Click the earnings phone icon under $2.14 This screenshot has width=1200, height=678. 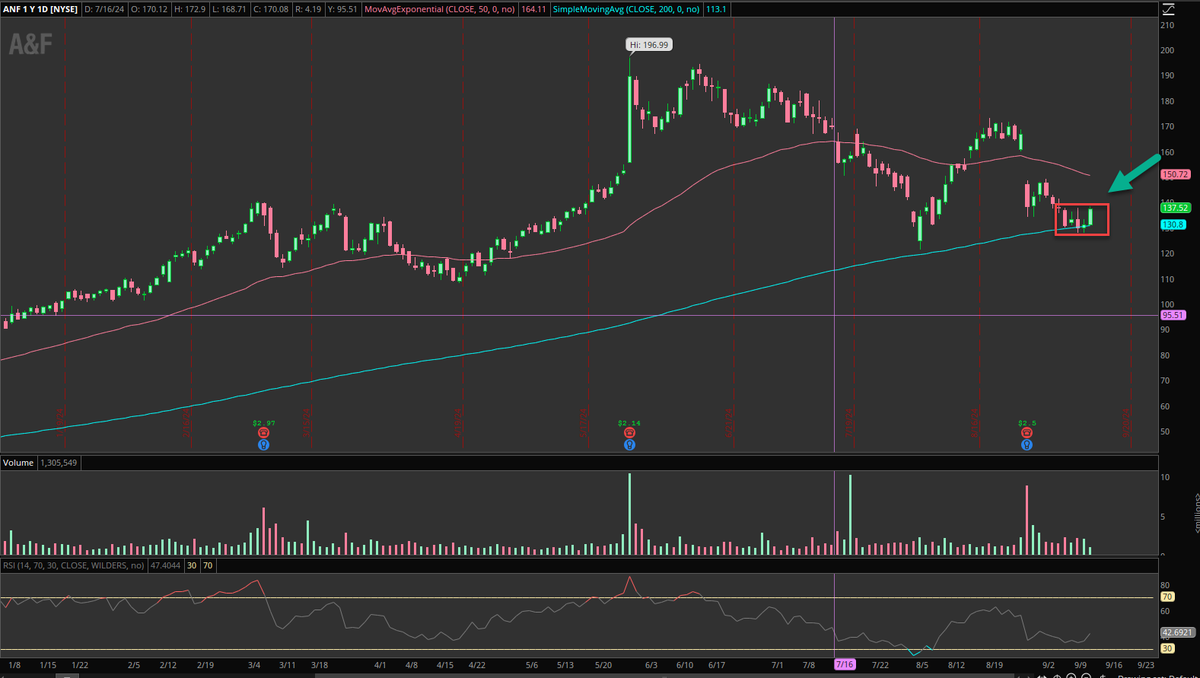pyautogui.click(x=629, y=434)
